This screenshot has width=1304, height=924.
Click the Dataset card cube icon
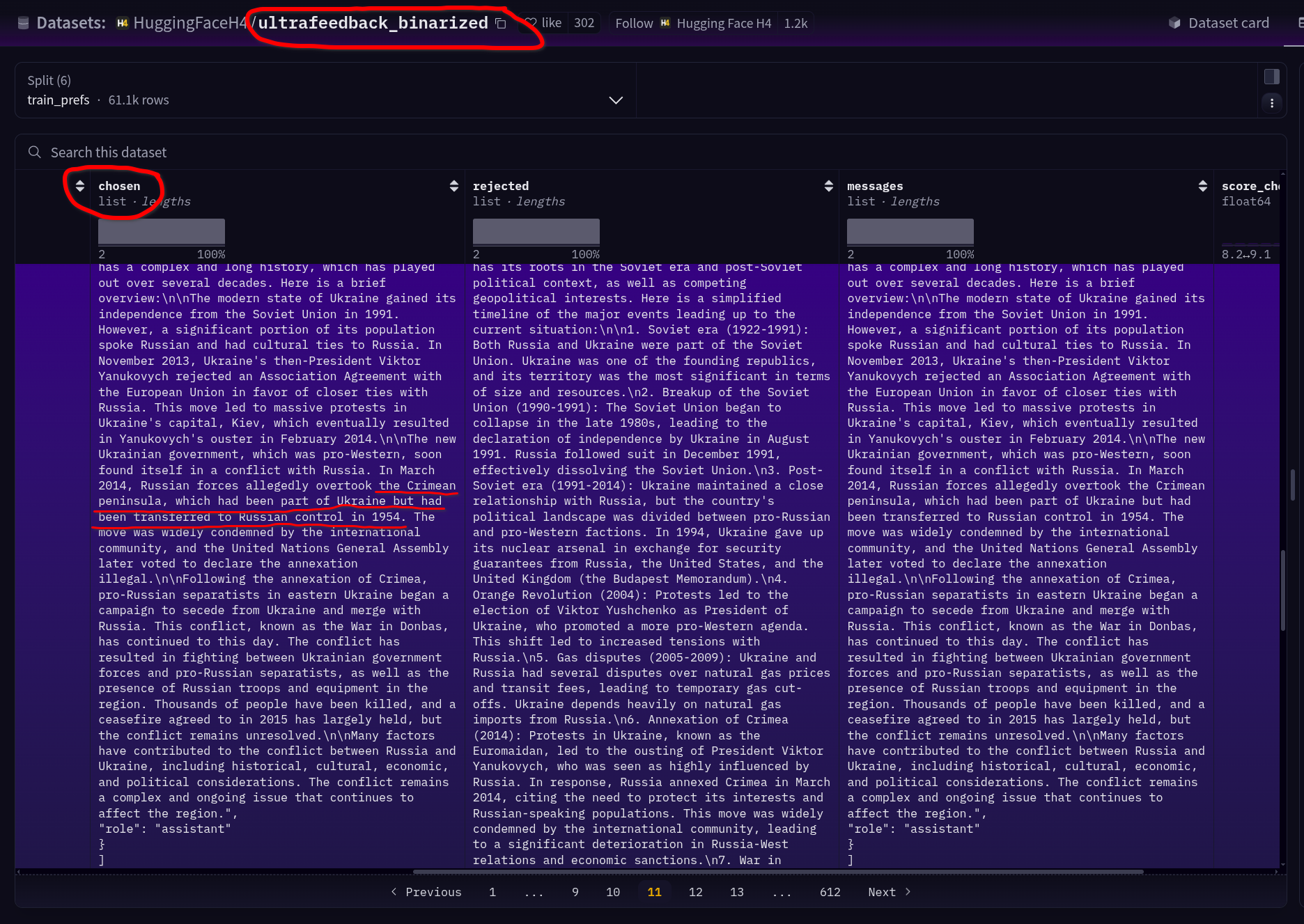(x=1174, y=23)
